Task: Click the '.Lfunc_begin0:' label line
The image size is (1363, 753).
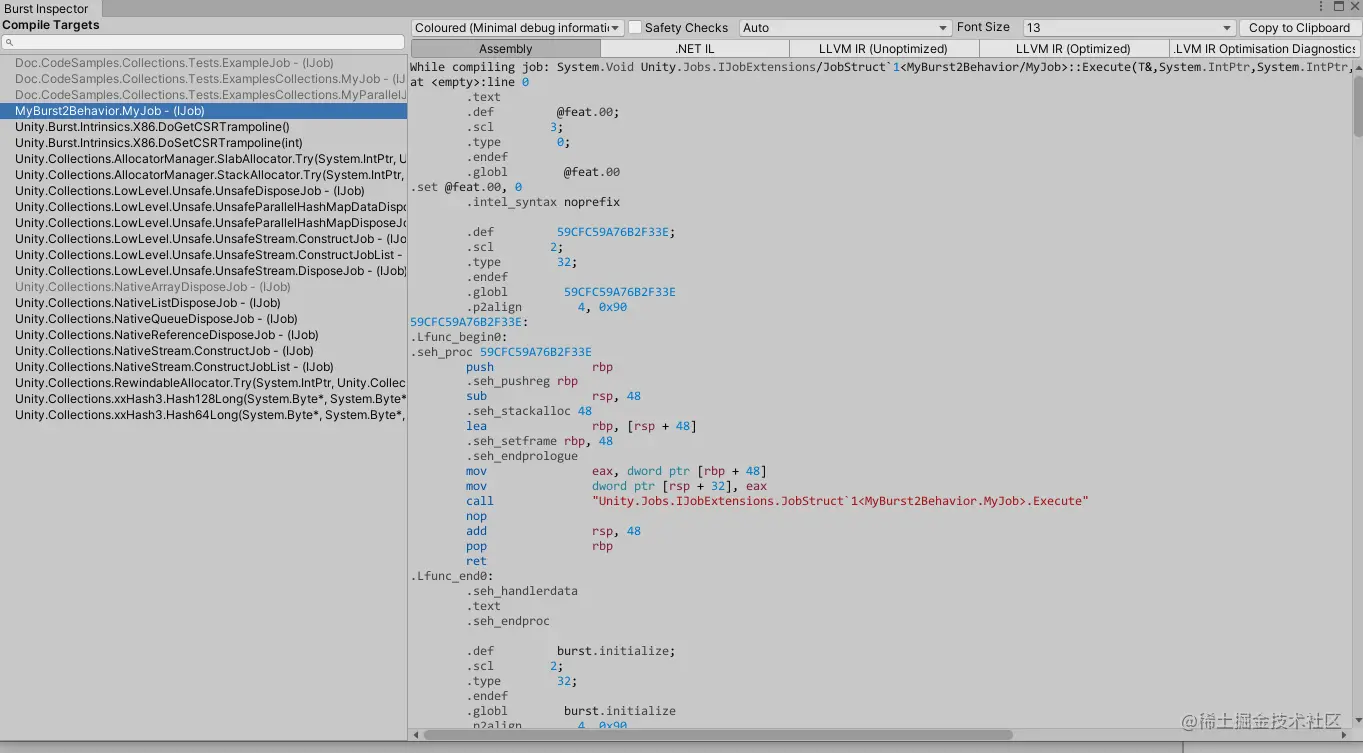Action: pos(459,337)
